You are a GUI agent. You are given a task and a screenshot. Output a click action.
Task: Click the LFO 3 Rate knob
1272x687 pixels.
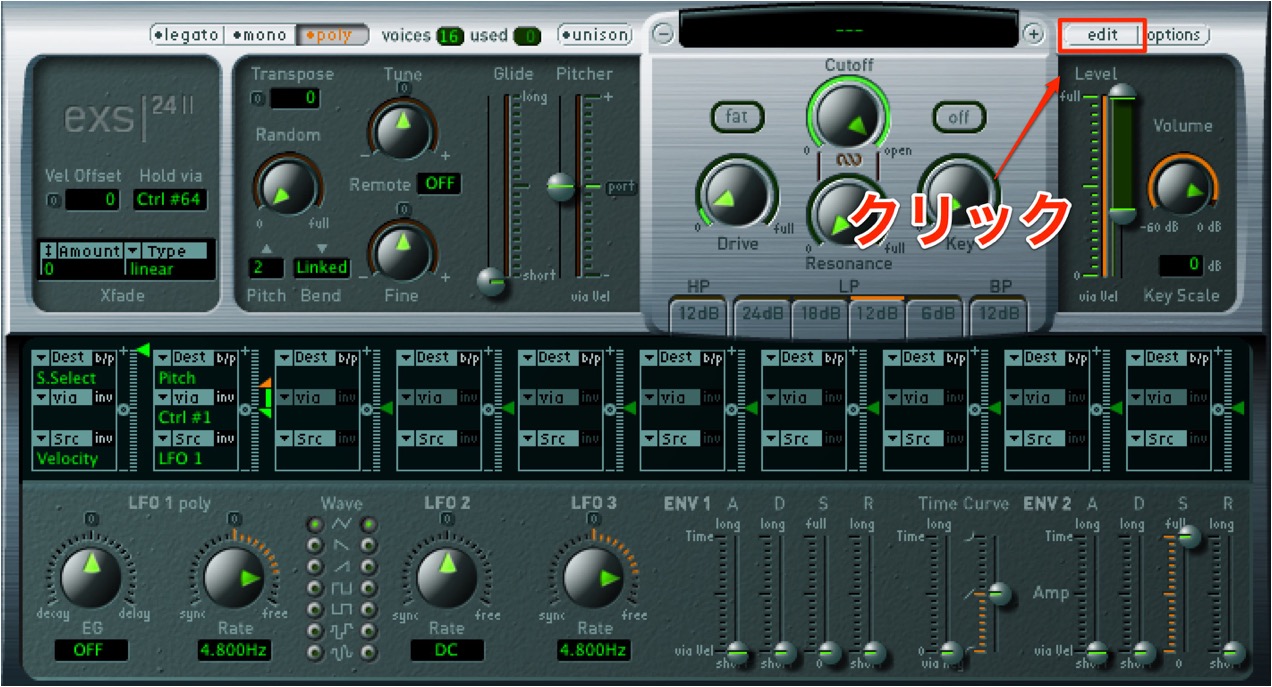tap(594, 576)
